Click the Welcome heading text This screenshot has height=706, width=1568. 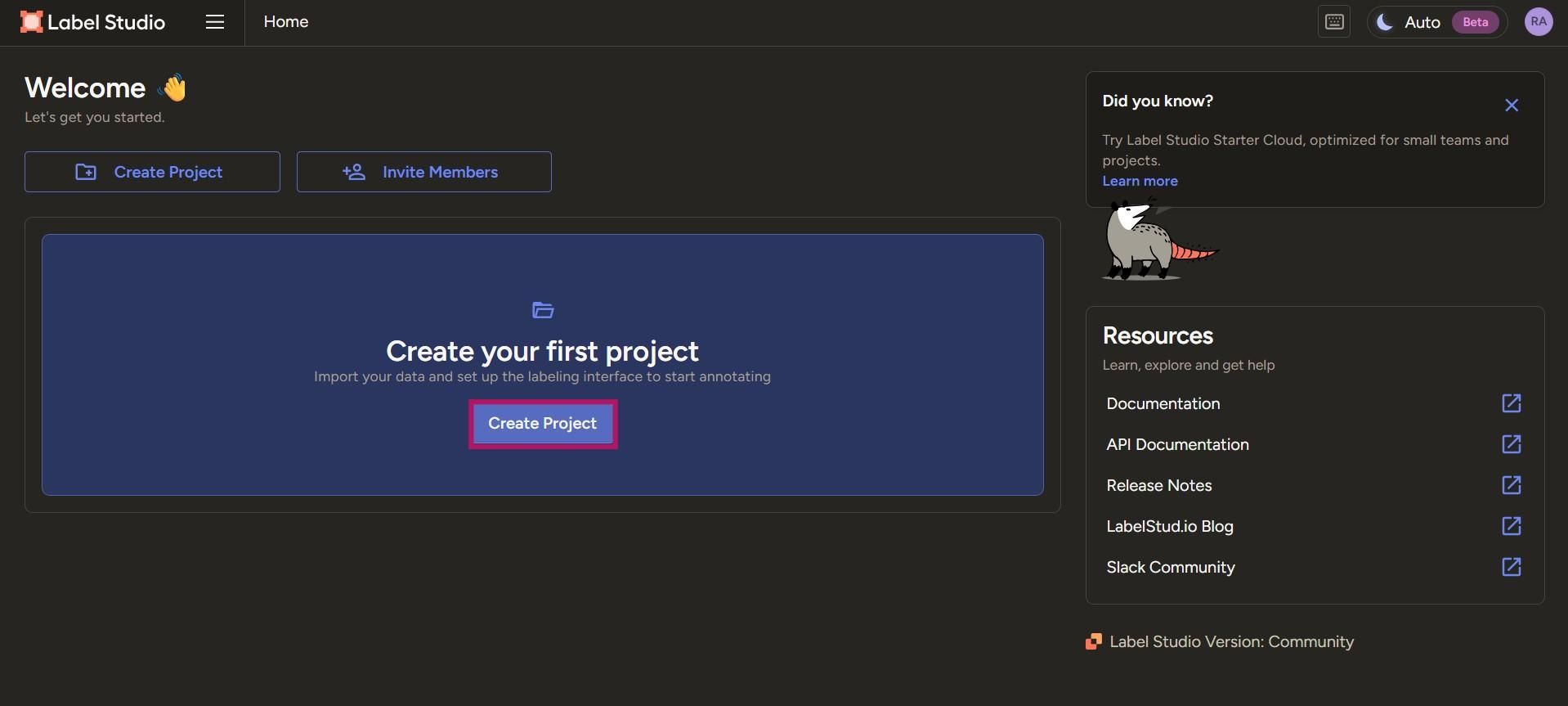tap(85, 88)
